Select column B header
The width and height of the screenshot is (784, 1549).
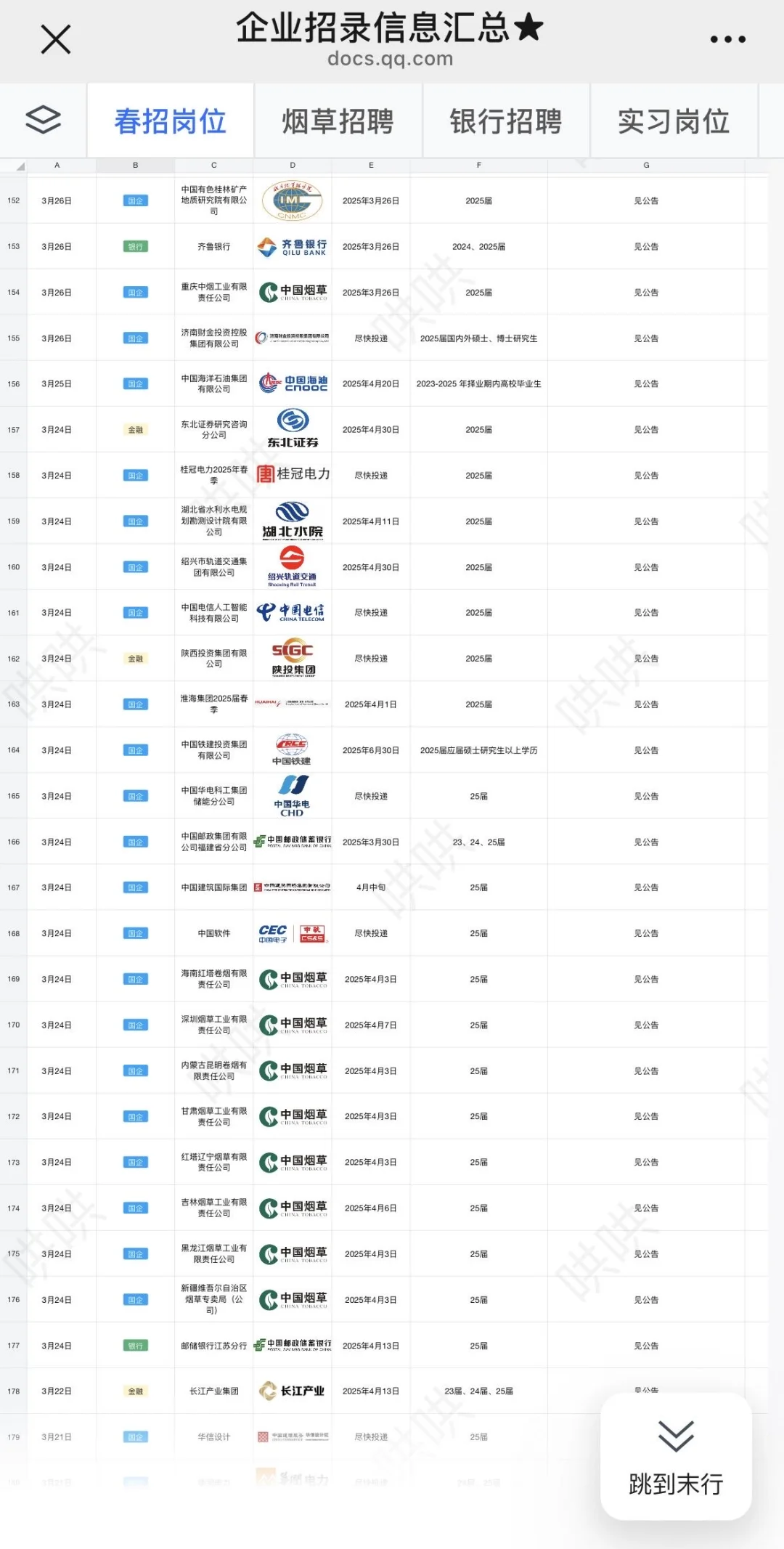(x=135, y=166)
